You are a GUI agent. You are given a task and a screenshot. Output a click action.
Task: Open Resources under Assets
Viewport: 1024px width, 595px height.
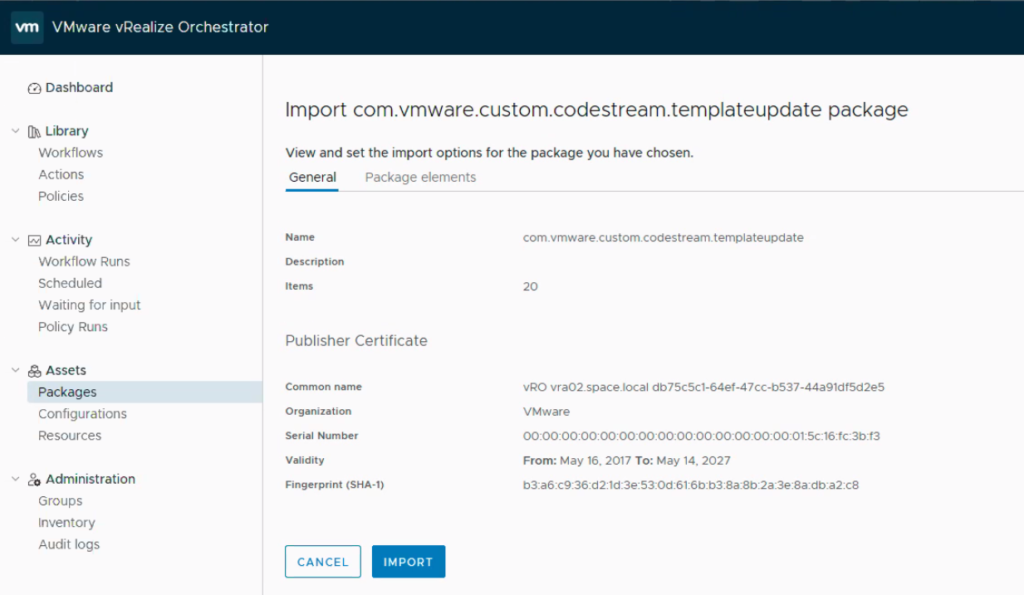[x=69, y=436]
